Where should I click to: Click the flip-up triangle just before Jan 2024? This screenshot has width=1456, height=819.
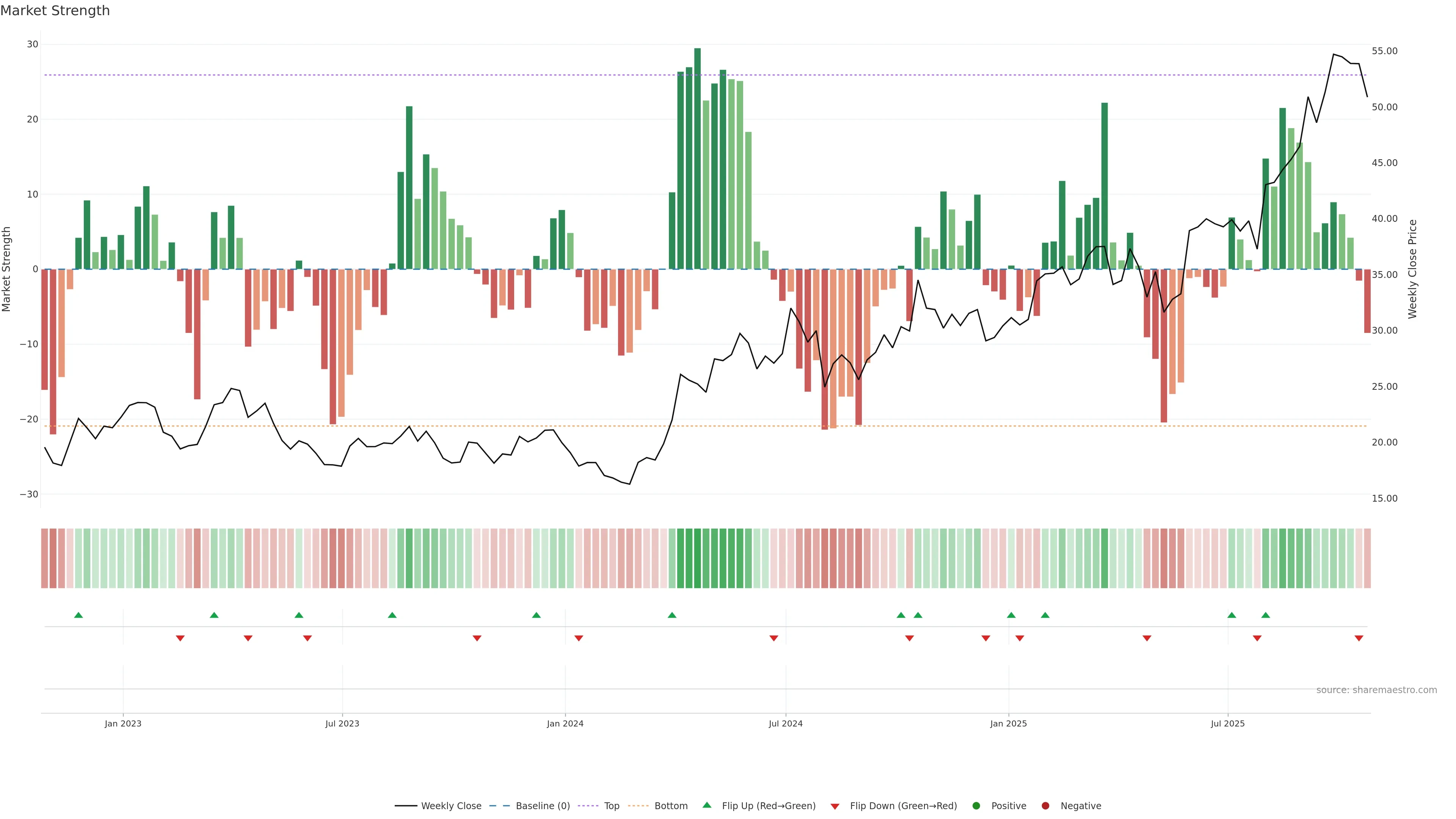pyautogui.click(x=537, y=615)
